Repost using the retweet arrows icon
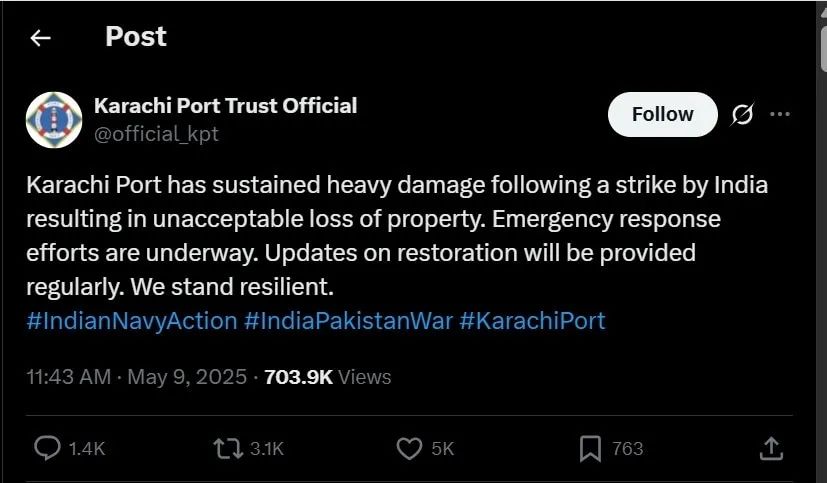Screen dimensions: 827x483 228,449
